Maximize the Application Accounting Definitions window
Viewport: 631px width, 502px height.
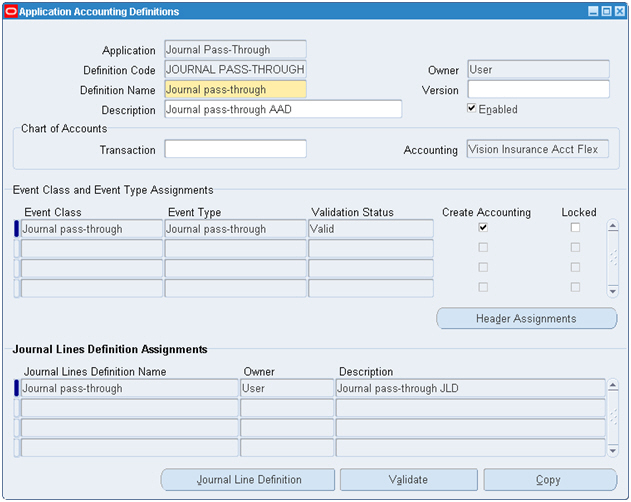point(606,11)
